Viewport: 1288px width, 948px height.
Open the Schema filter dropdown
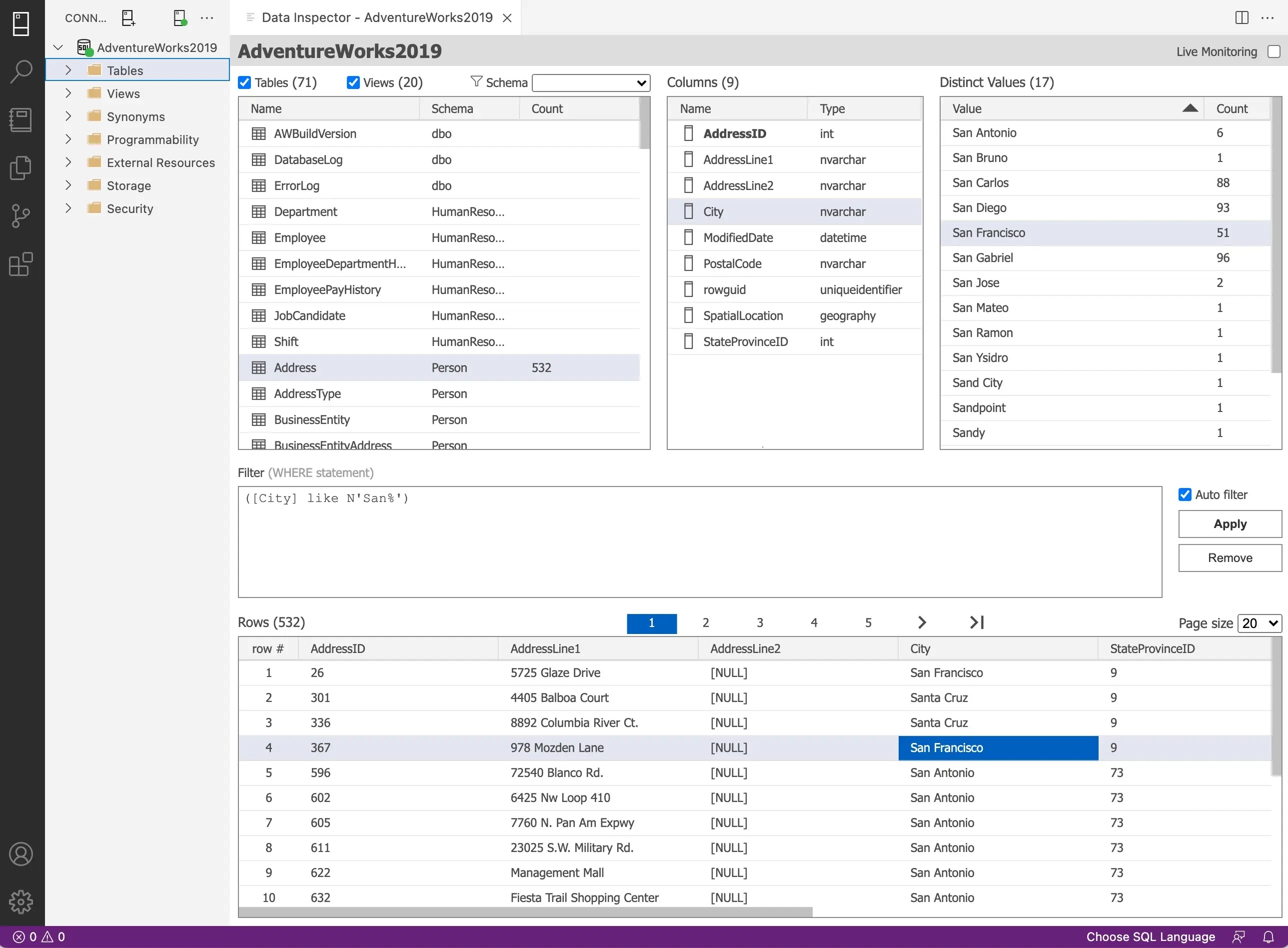point(591,82)
